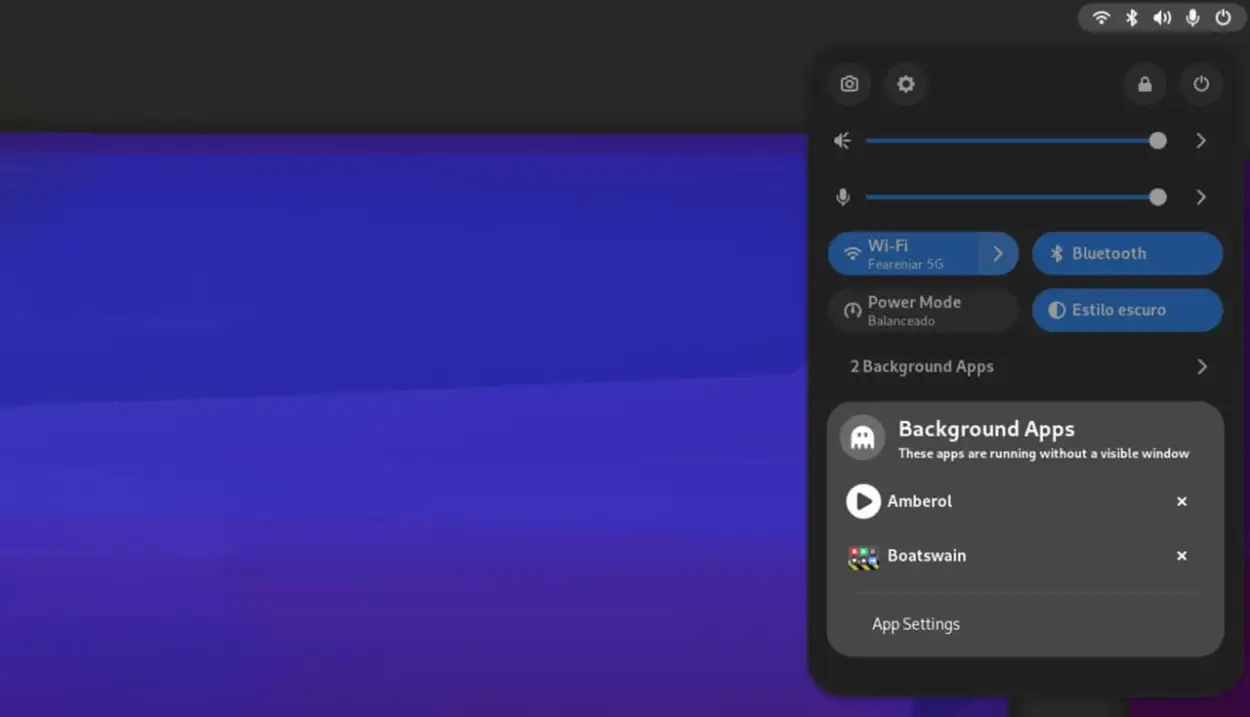Click the Boatswain app icon
This screenshot has height=717, width=1250.
click(x=863, y=557)
